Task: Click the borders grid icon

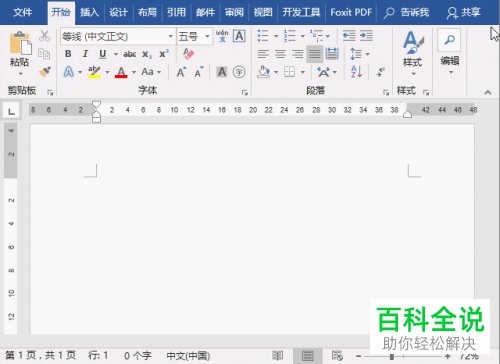Action: [x=289, y=72]
